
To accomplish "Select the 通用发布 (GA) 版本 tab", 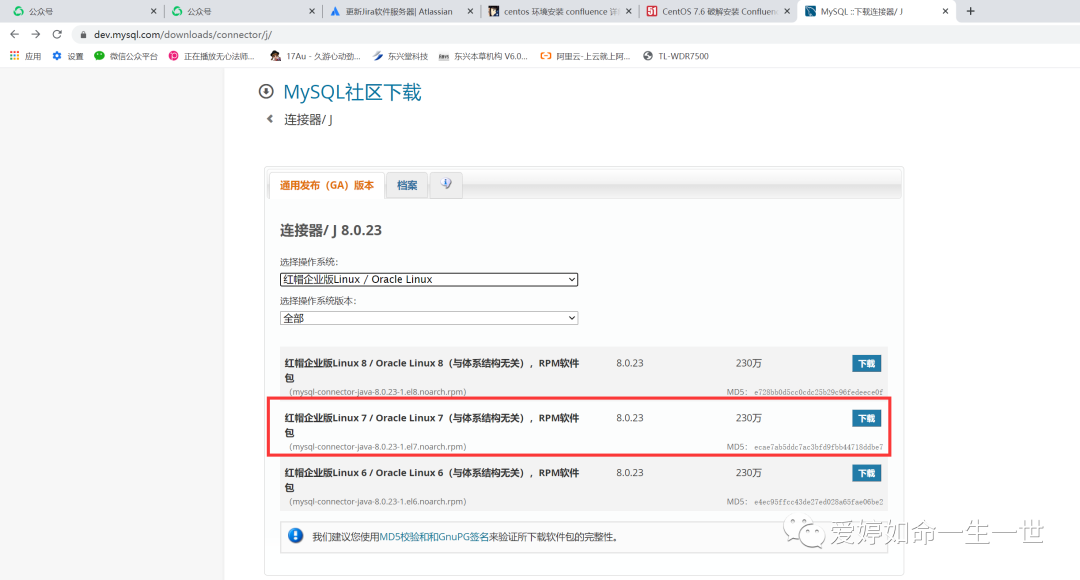I will pyautogui.click(x=326, y=185).
